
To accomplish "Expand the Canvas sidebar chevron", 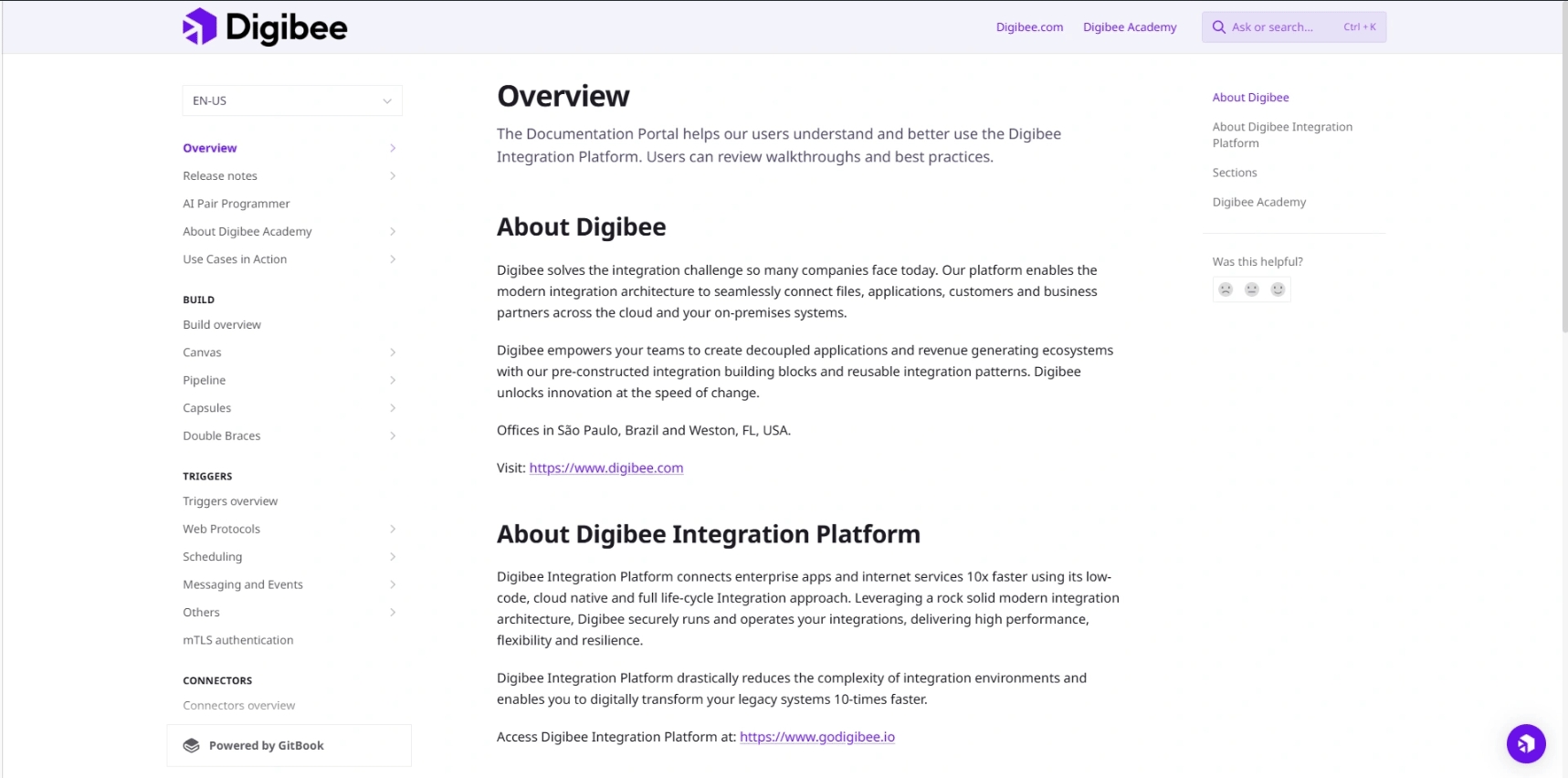I will (393, 352).
